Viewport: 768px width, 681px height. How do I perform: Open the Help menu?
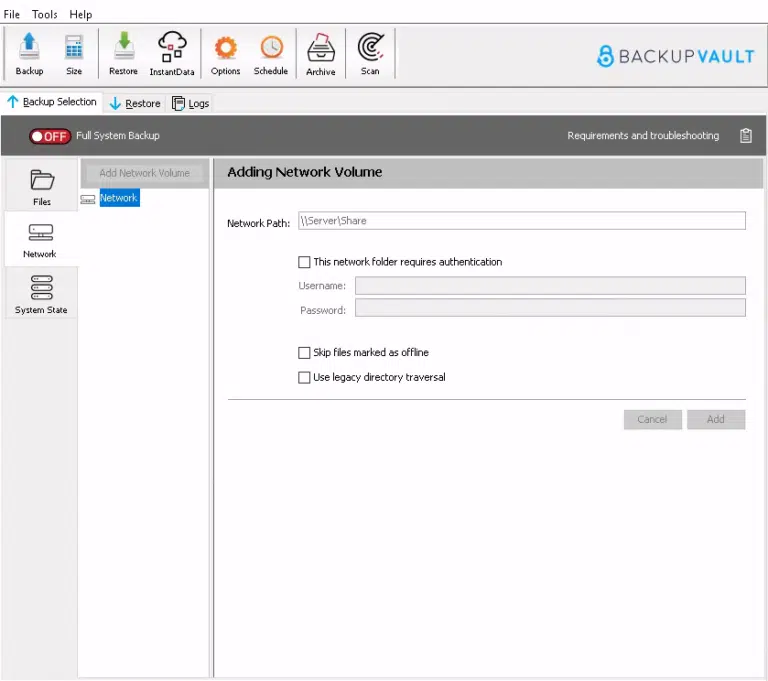click(81, 14)
